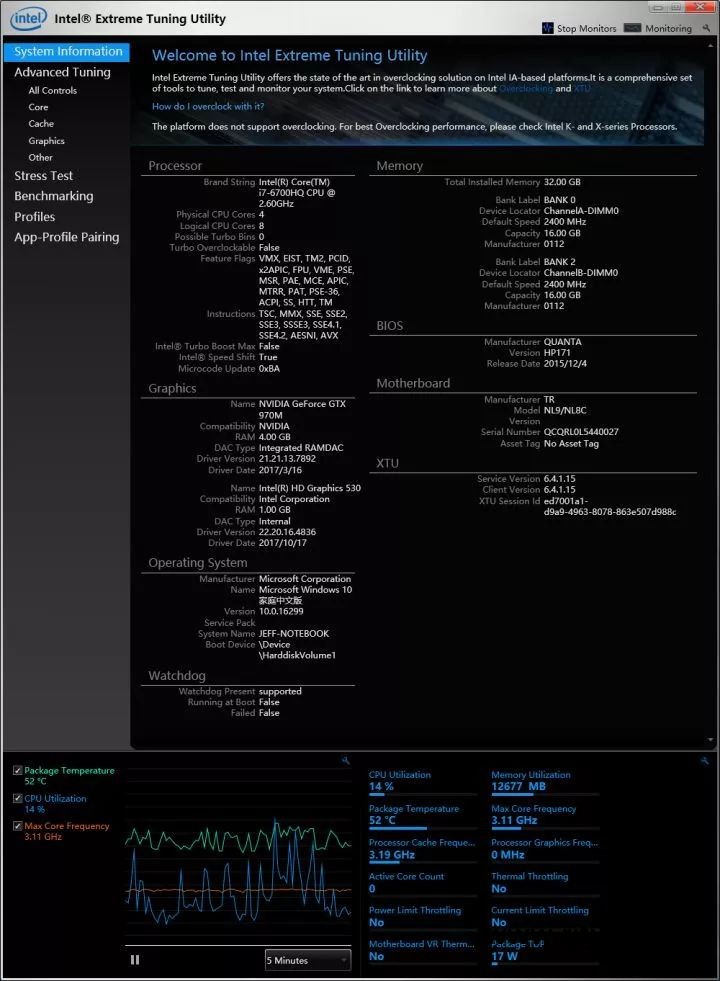Click the Operating System section heading
Viewport: 720px width, 981px height.
198,562
